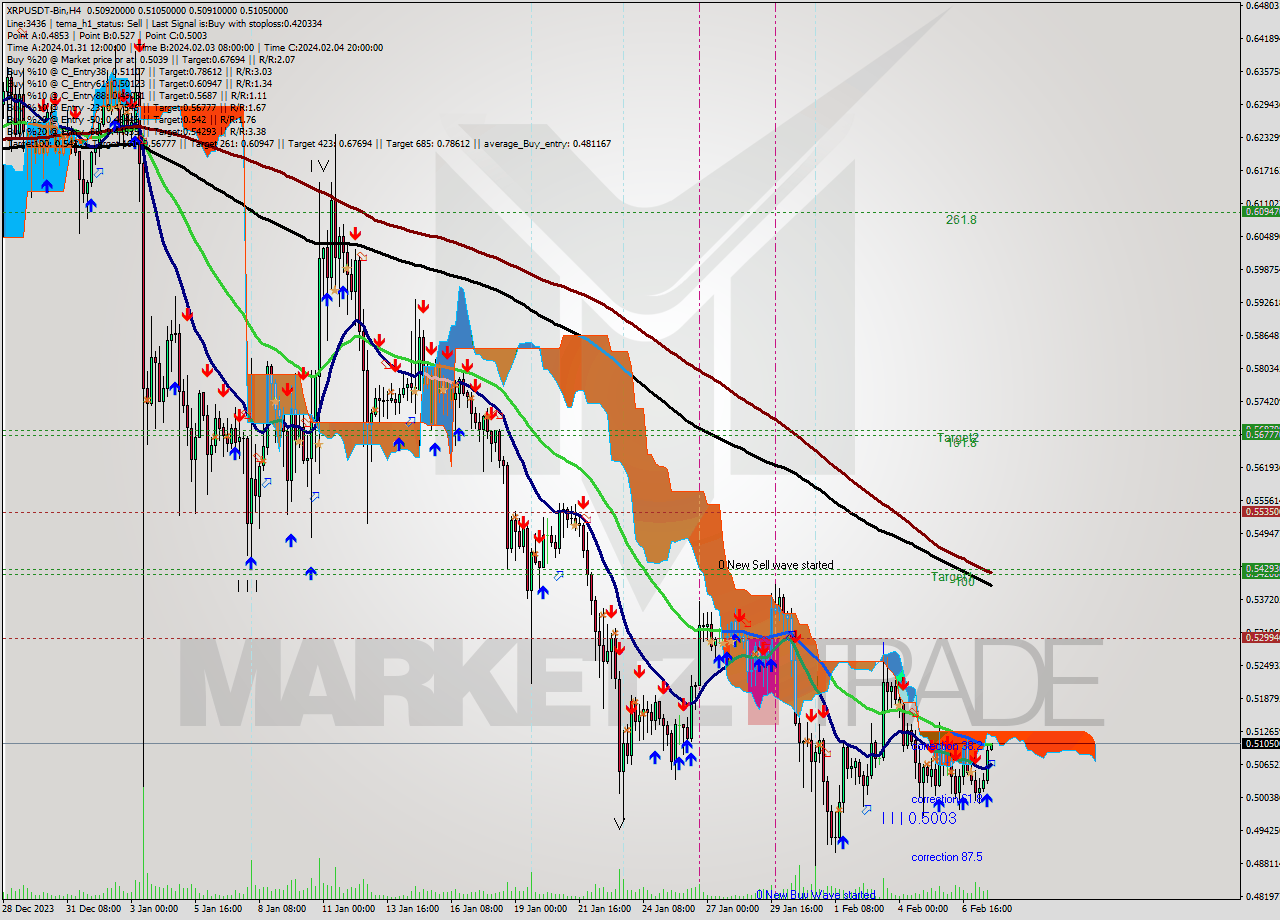Select the Target2 level label
The image size is (1280, 920).
click(x=957, y=437)
